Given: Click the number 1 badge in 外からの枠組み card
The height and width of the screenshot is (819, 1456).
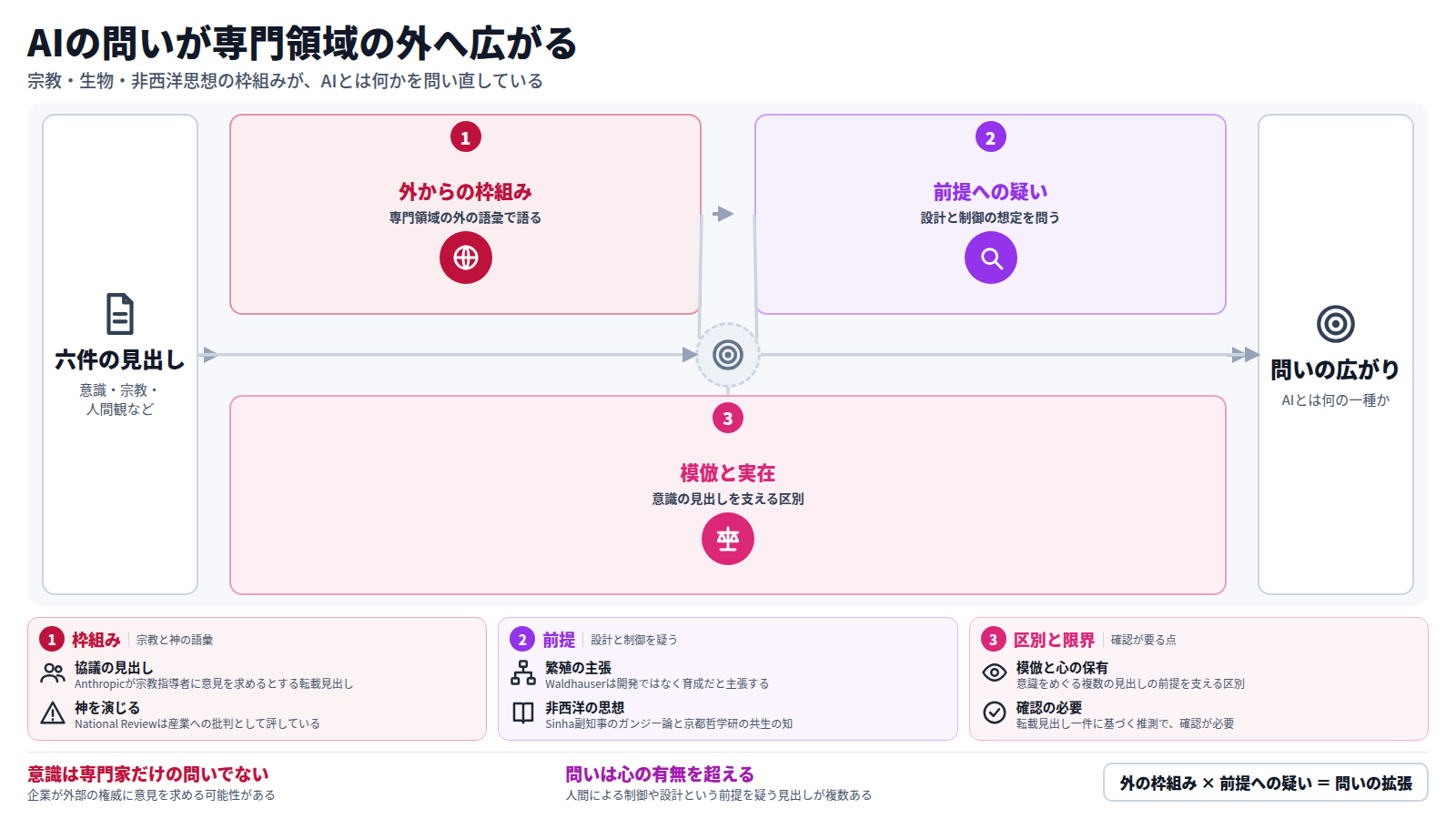Looking at the screenshot, I should pos(466,137).
